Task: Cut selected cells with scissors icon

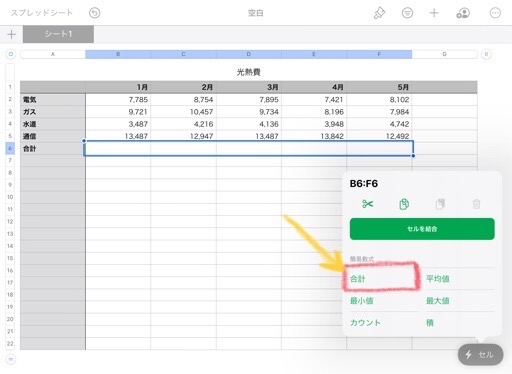Action: coord(367,204)
